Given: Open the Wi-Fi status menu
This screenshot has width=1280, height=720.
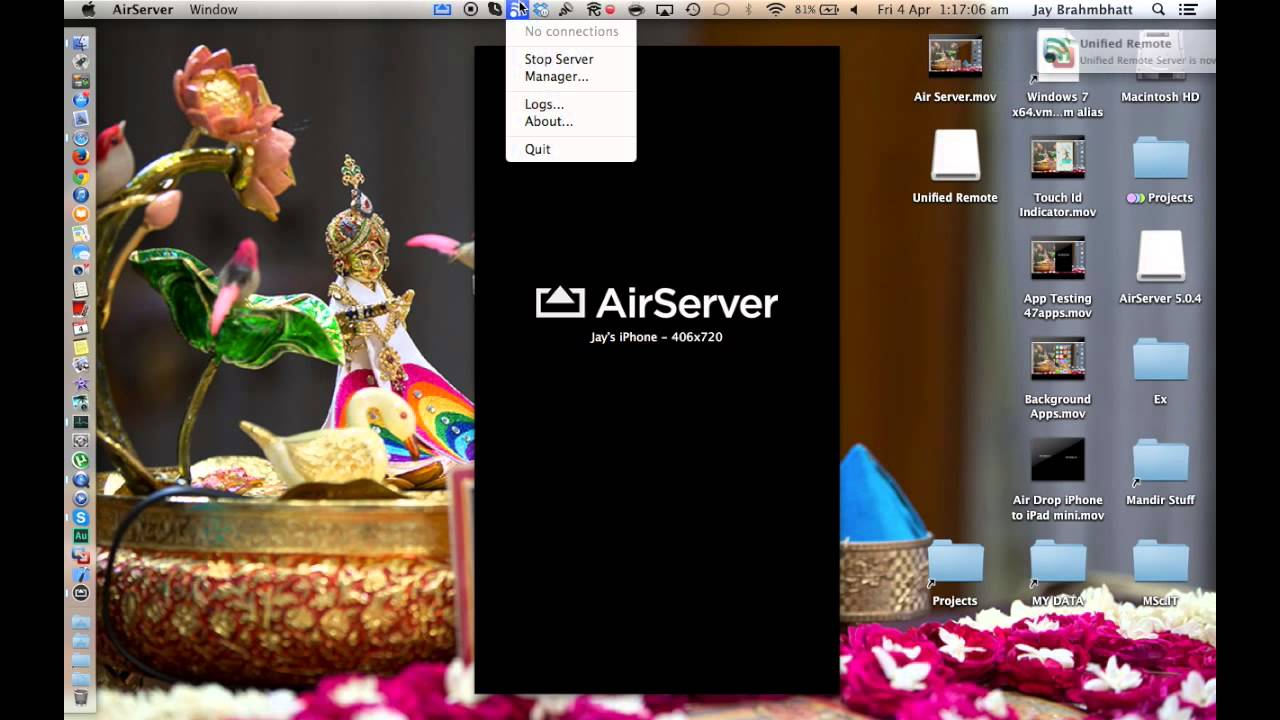Looking at the screenshot, I should pos(775,9).
